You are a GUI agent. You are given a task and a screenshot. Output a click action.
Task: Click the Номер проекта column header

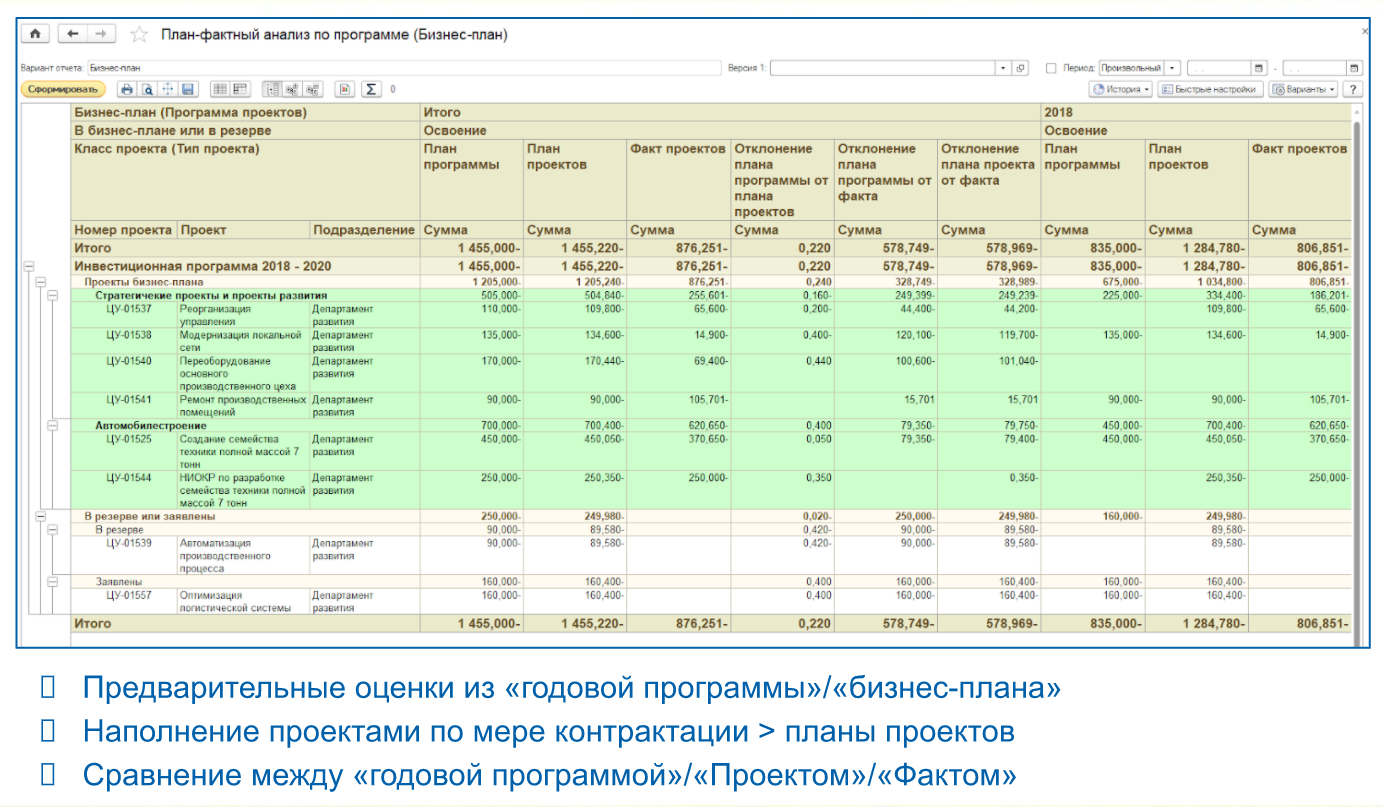point(124,229)
